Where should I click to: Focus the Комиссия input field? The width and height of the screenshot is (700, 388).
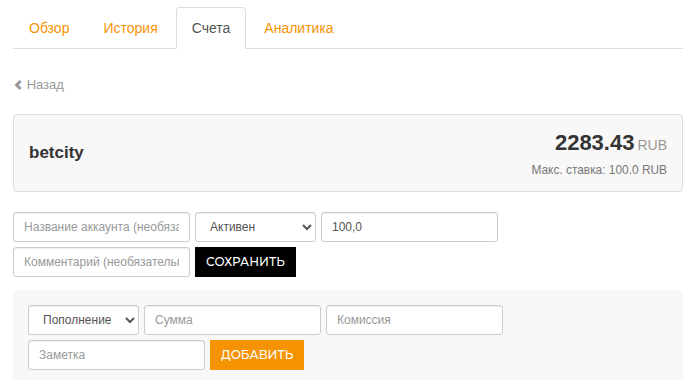[414, 320]
